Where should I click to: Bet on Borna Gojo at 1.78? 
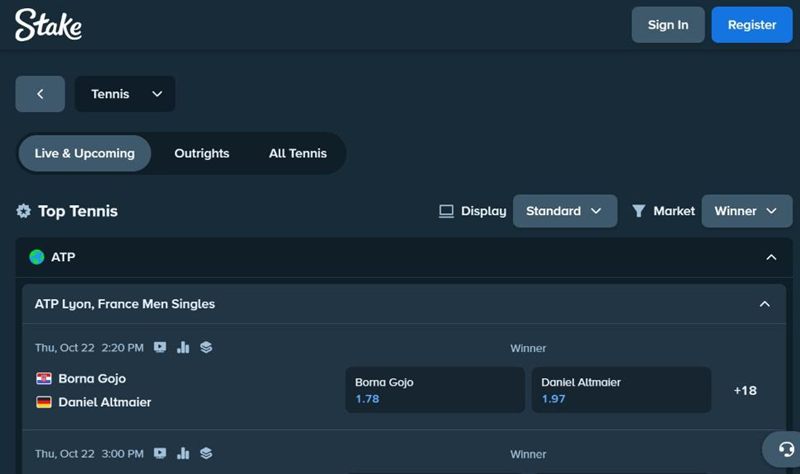[435, 390]
